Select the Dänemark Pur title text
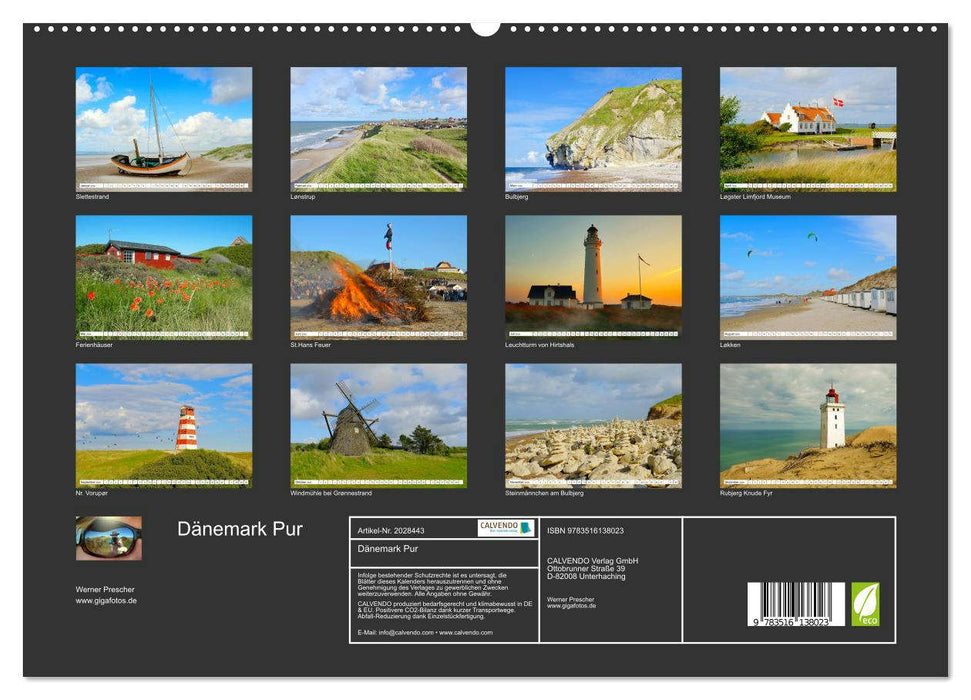Screen dimensions: 971x700 pos(242,529)
